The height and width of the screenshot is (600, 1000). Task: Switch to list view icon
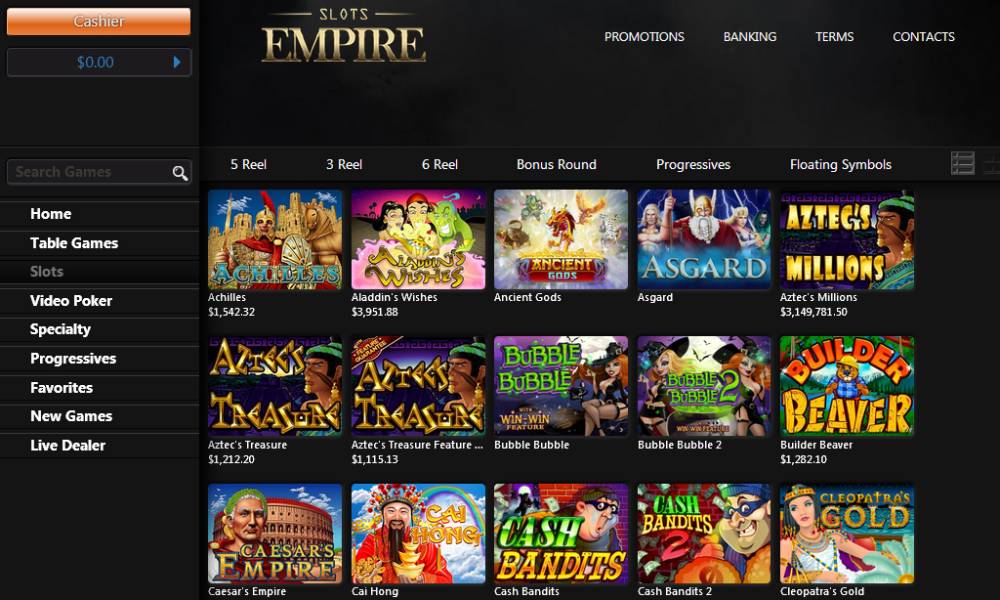[962, 163]
